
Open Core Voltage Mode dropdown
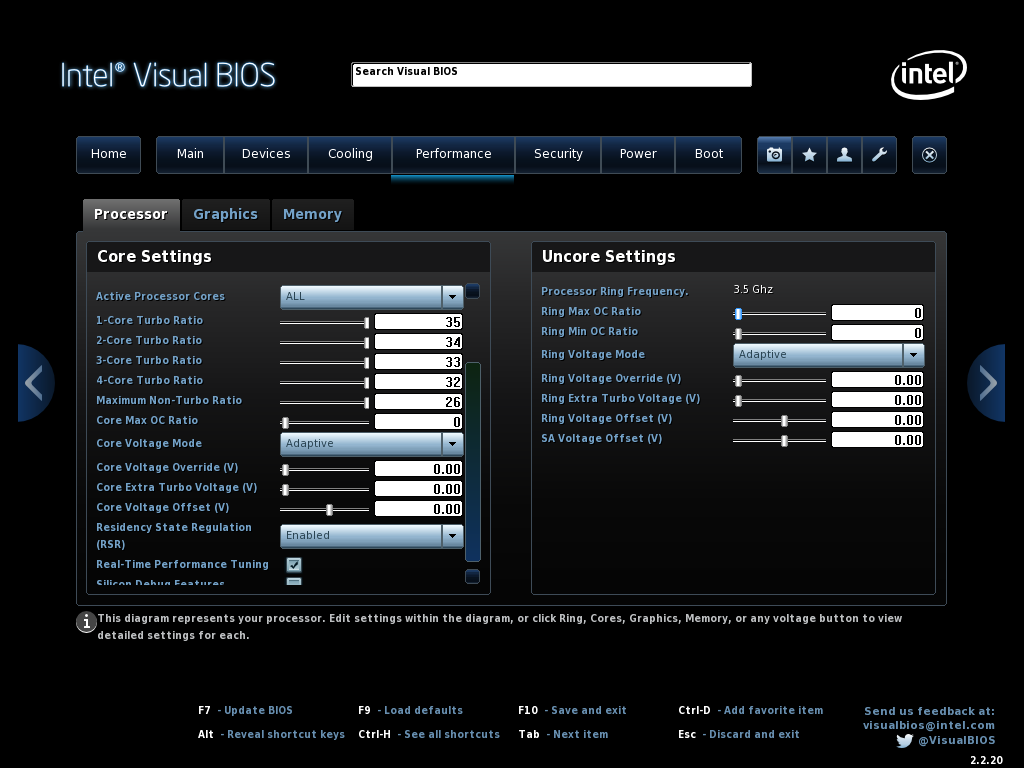[372, 443]
